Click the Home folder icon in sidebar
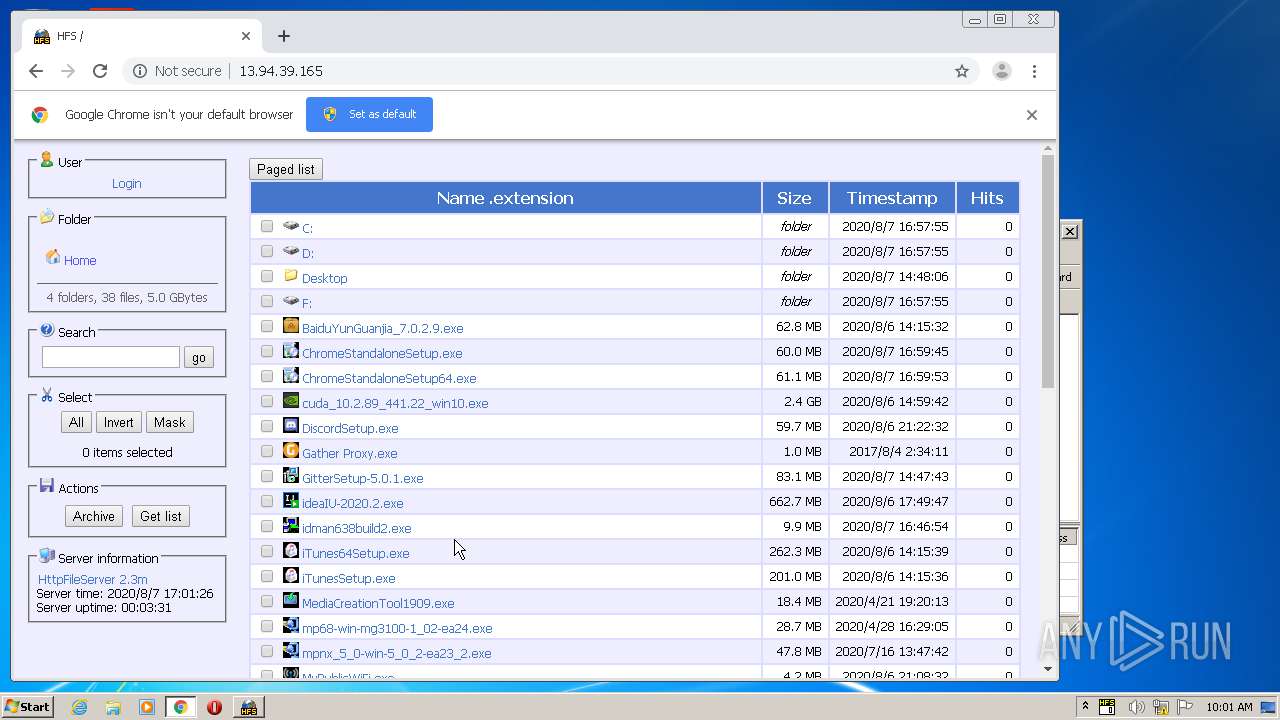This screenshot has width=1280, height=720. coord(53,258)
